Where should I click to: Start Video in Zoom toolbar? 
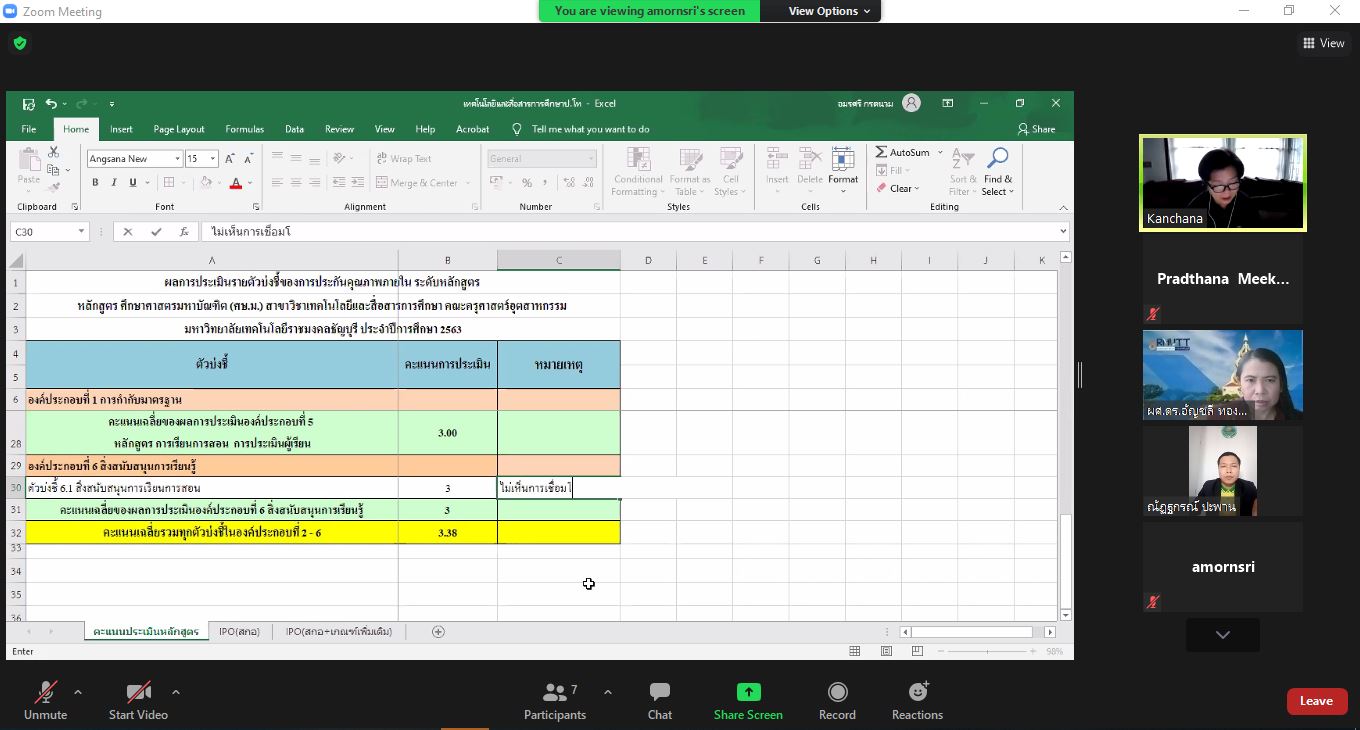tap(138, 701)
